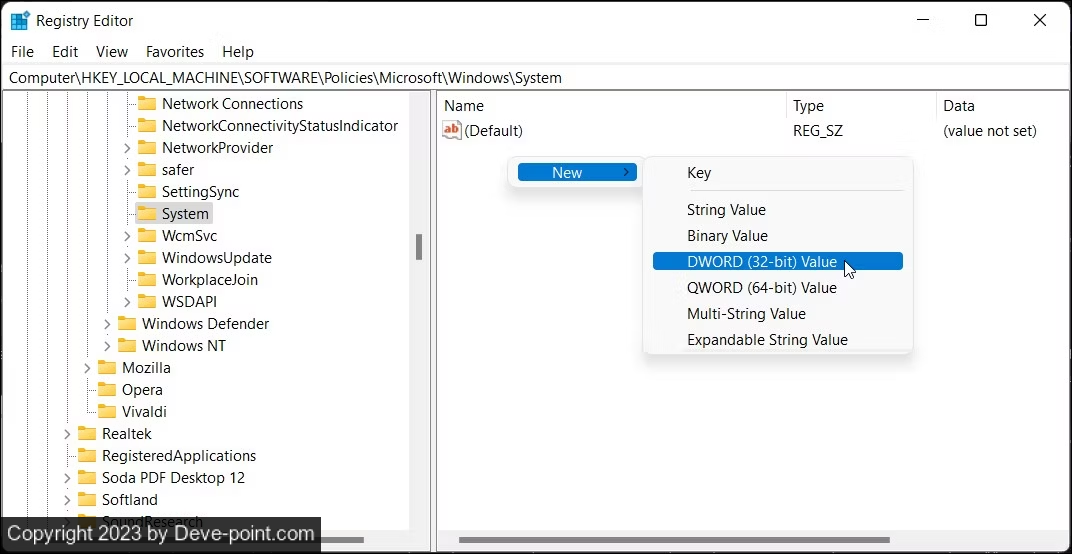Expand the WSDAPI key chevron
Image resolution: width=1072 pixels, height=554 pixels.
127,302
